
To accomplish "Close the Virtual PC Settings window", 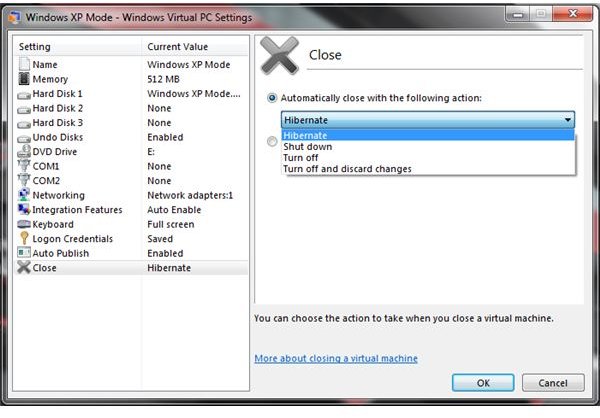I will point(572,14).
